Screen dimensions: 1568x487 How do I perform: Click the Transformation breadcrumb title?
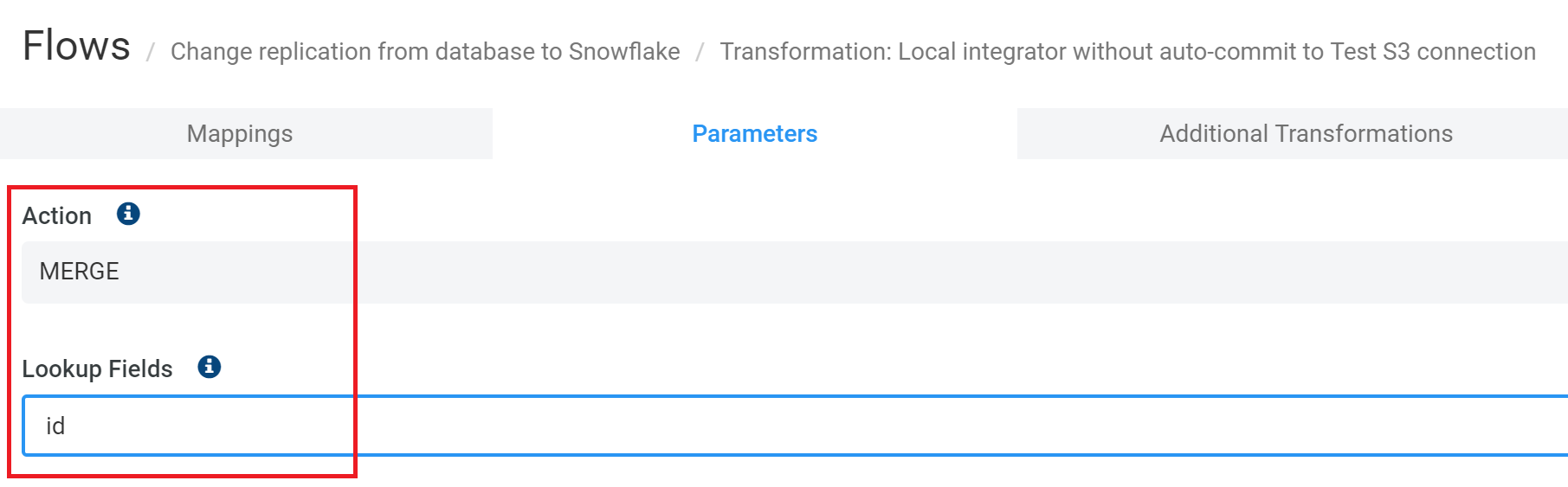(x=1127, y=52)
